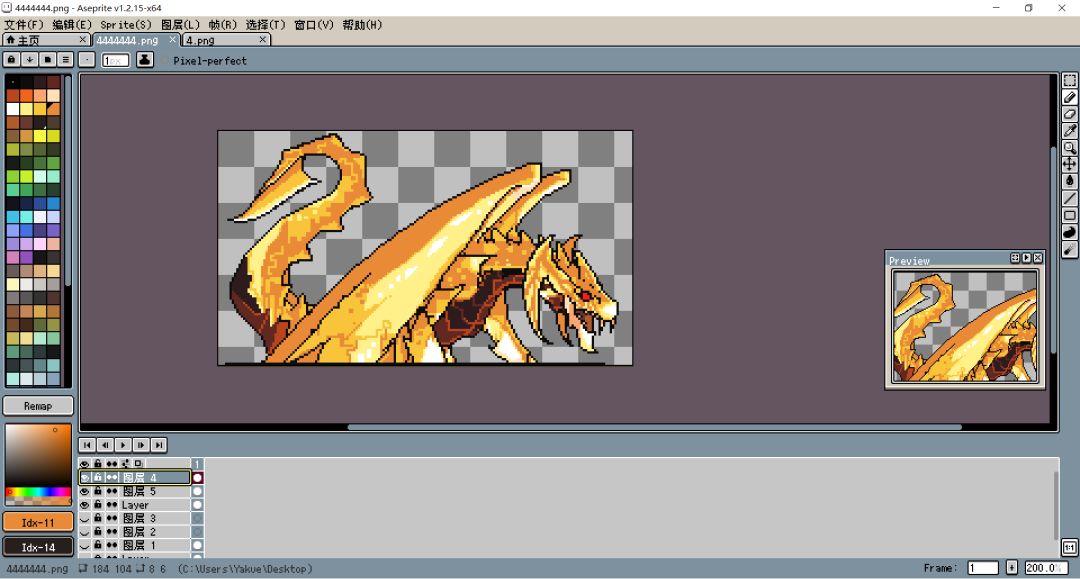Select the Eyedropper tool
The height and width of the screenshot is (579, 1080).
pyautogui.click(x=1070, y=131)
